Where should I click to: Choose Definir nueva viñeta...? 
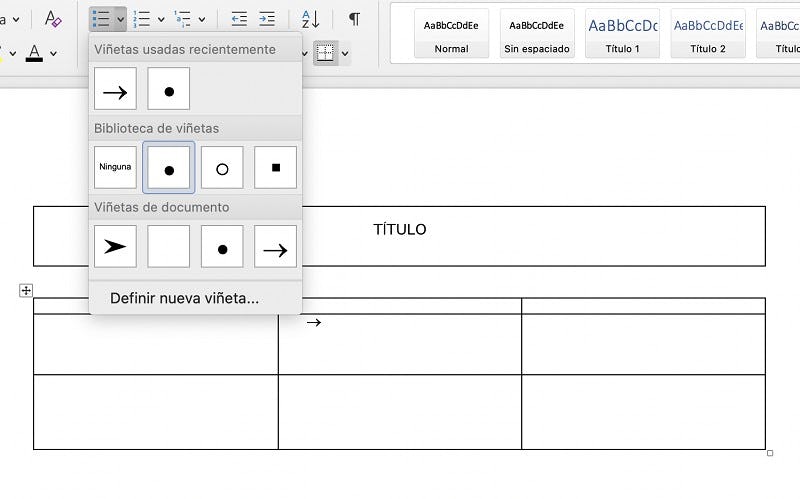click(184, 298)
